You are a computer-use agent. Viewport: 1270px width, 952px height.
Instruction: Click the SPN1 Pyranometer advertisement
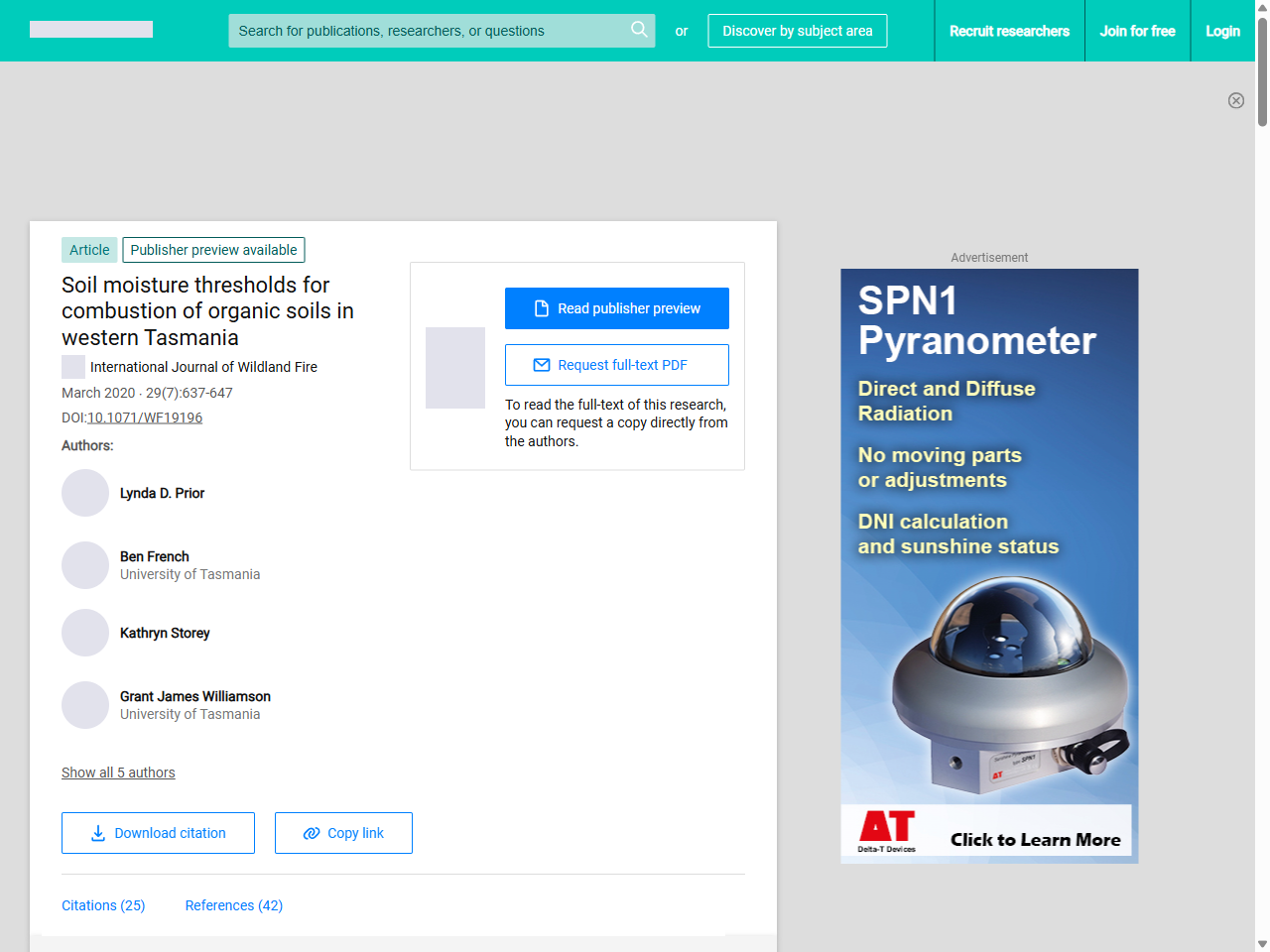[989, 566]
